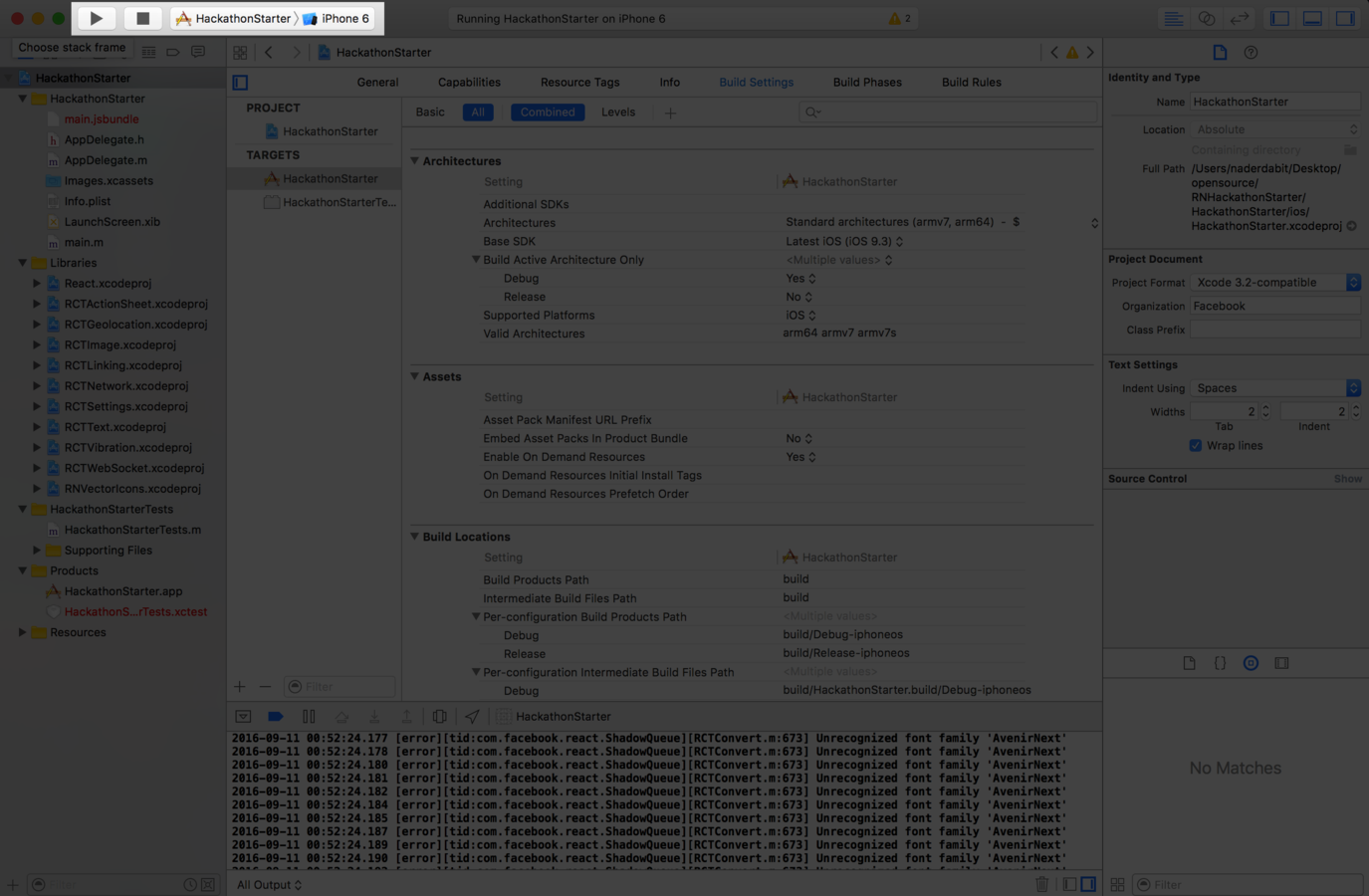The width and height of the screenshot is (1369, 896).
Task: Open Debug View Hierarchy
Action: 439,717
